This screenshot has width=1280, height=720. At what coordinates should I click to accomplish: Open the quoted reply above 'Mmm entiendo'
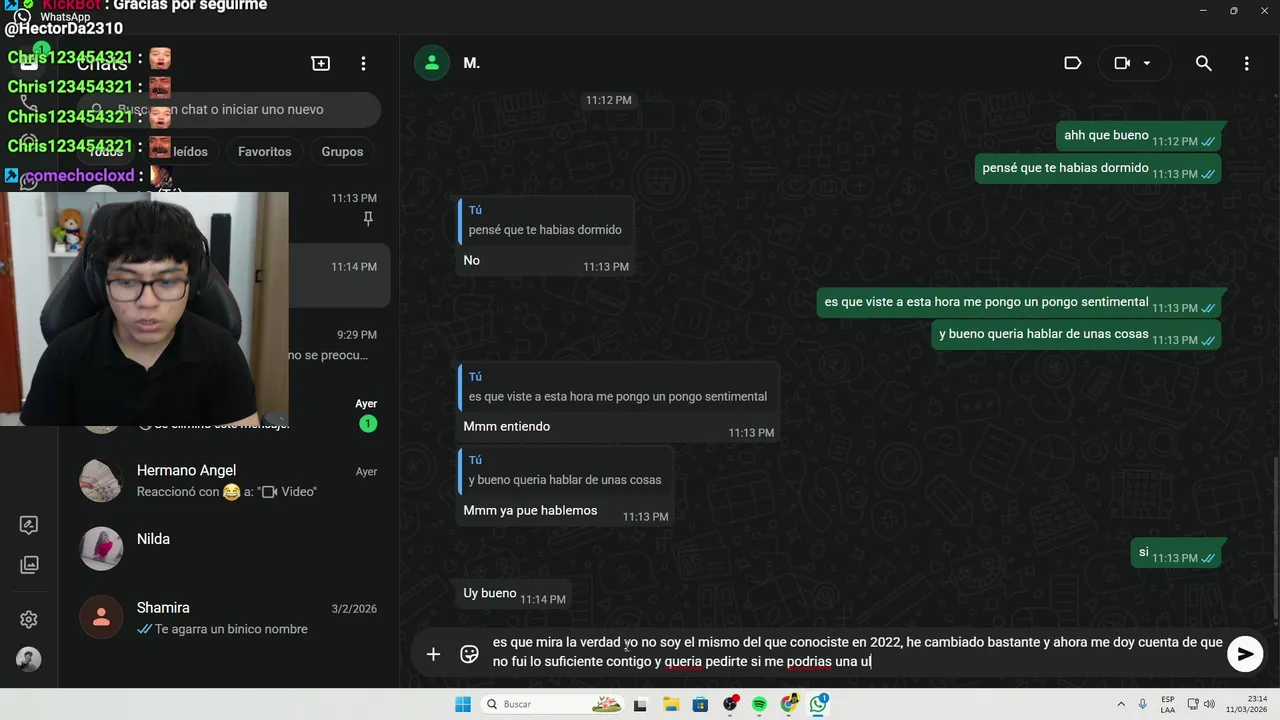[617, 387]
